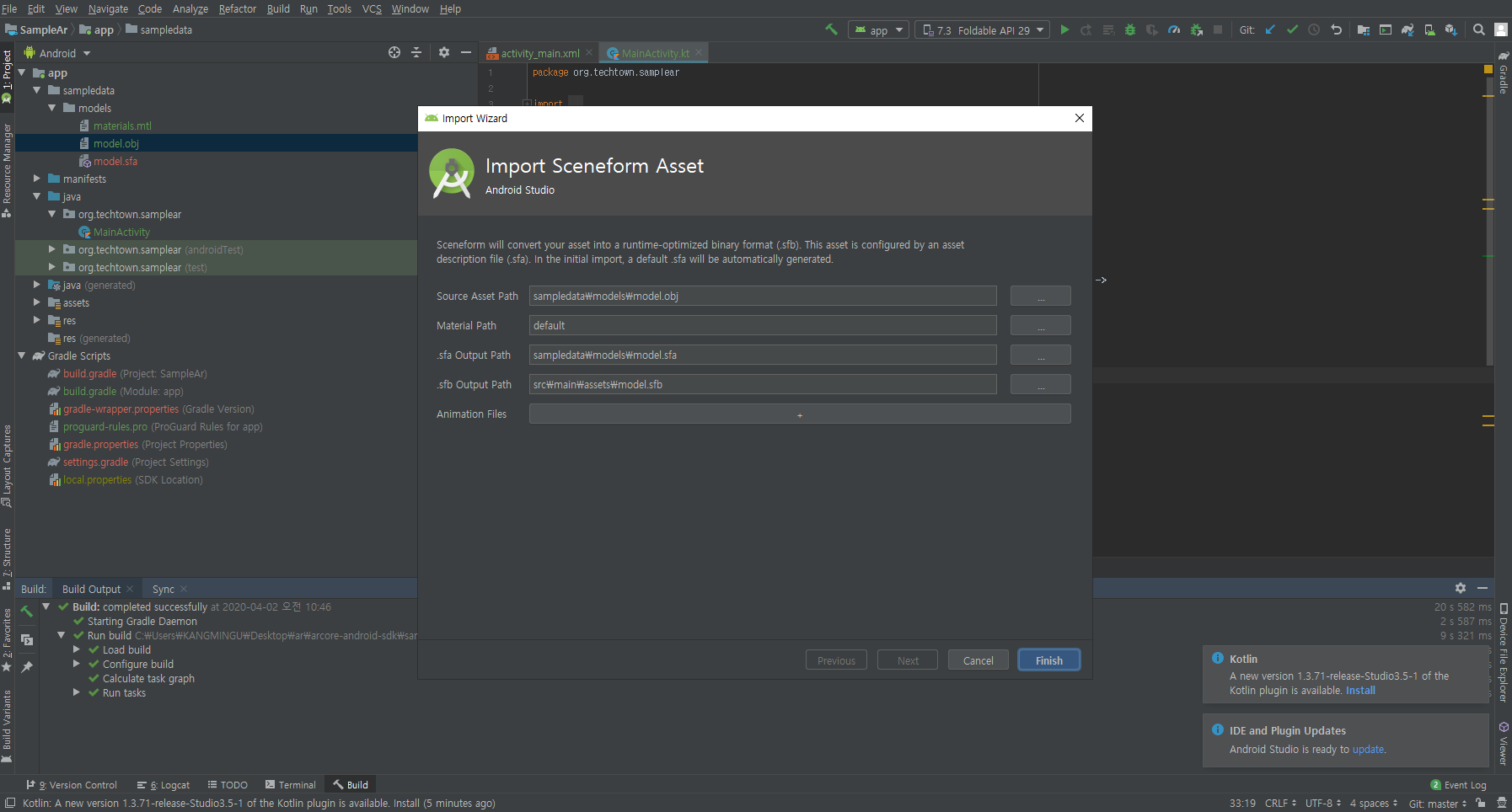Image resolution: width=1512 pixels, height=812 pixels.
Task: Open SDK Manager icon in toolbar
Action: [x=1450, y=29]
